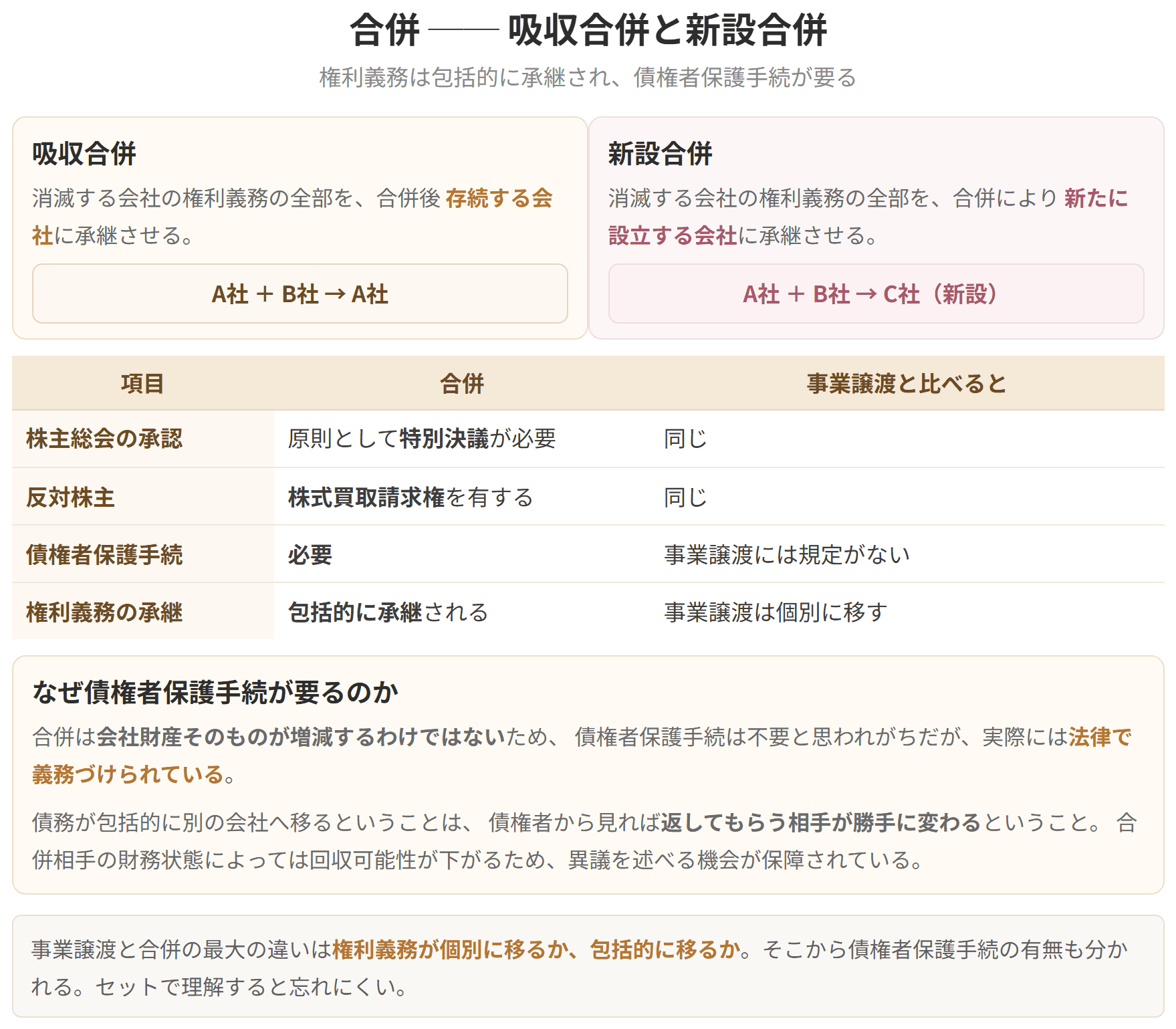
Task: Click the table header 合併
Action: click(462, 384)
